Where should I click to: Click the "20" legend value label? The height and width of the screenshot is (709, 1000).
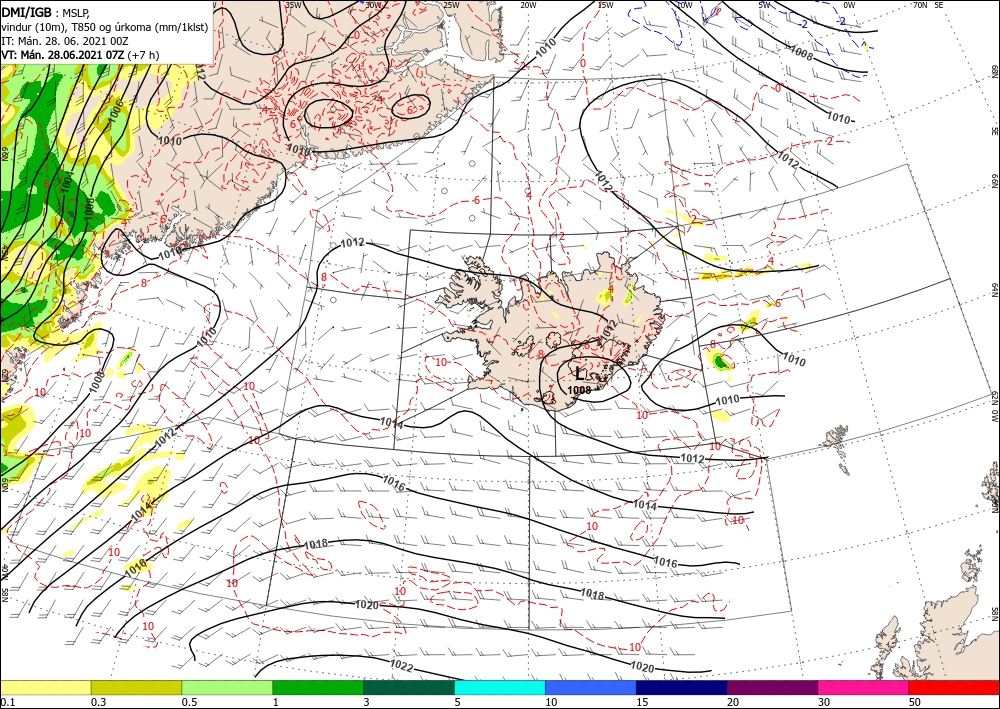pyautogui.click(x=733, y=702)
